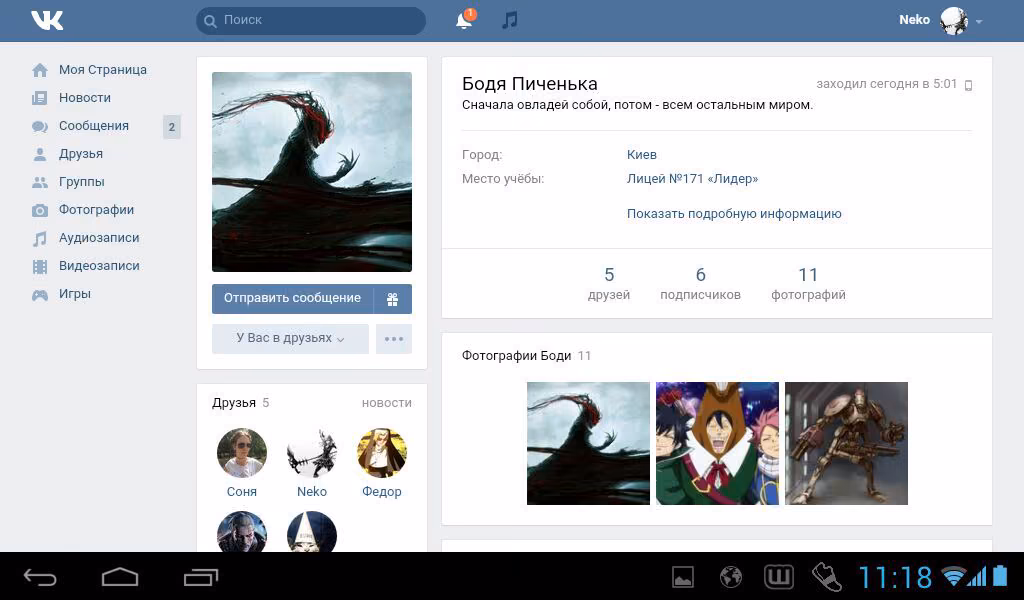
Task: Tap the Android back button
Action: point(40,577)
